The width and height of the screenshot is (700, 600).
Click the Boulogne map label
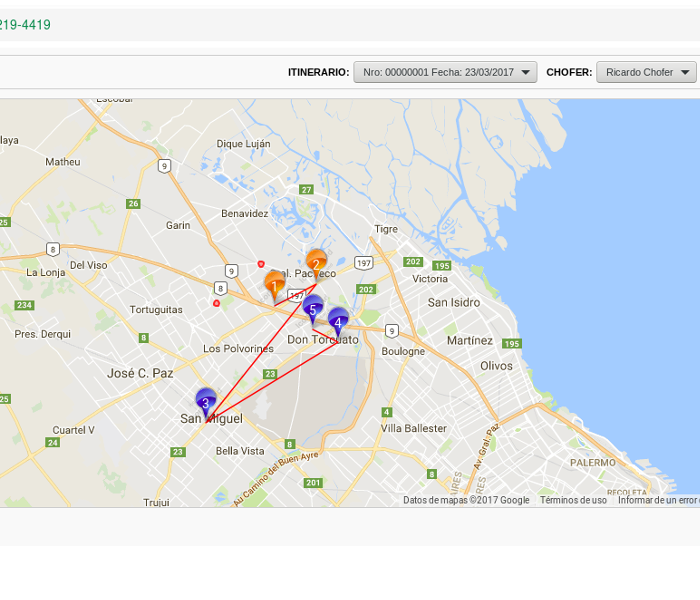click(x=403, y=351)
